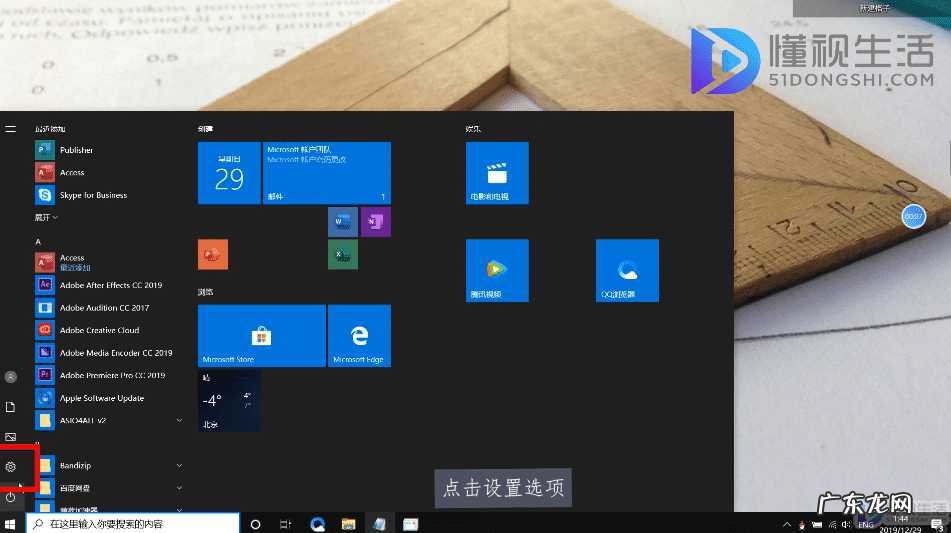Click the Power button icon
951x533 pixels.
(x=11, y=497)
